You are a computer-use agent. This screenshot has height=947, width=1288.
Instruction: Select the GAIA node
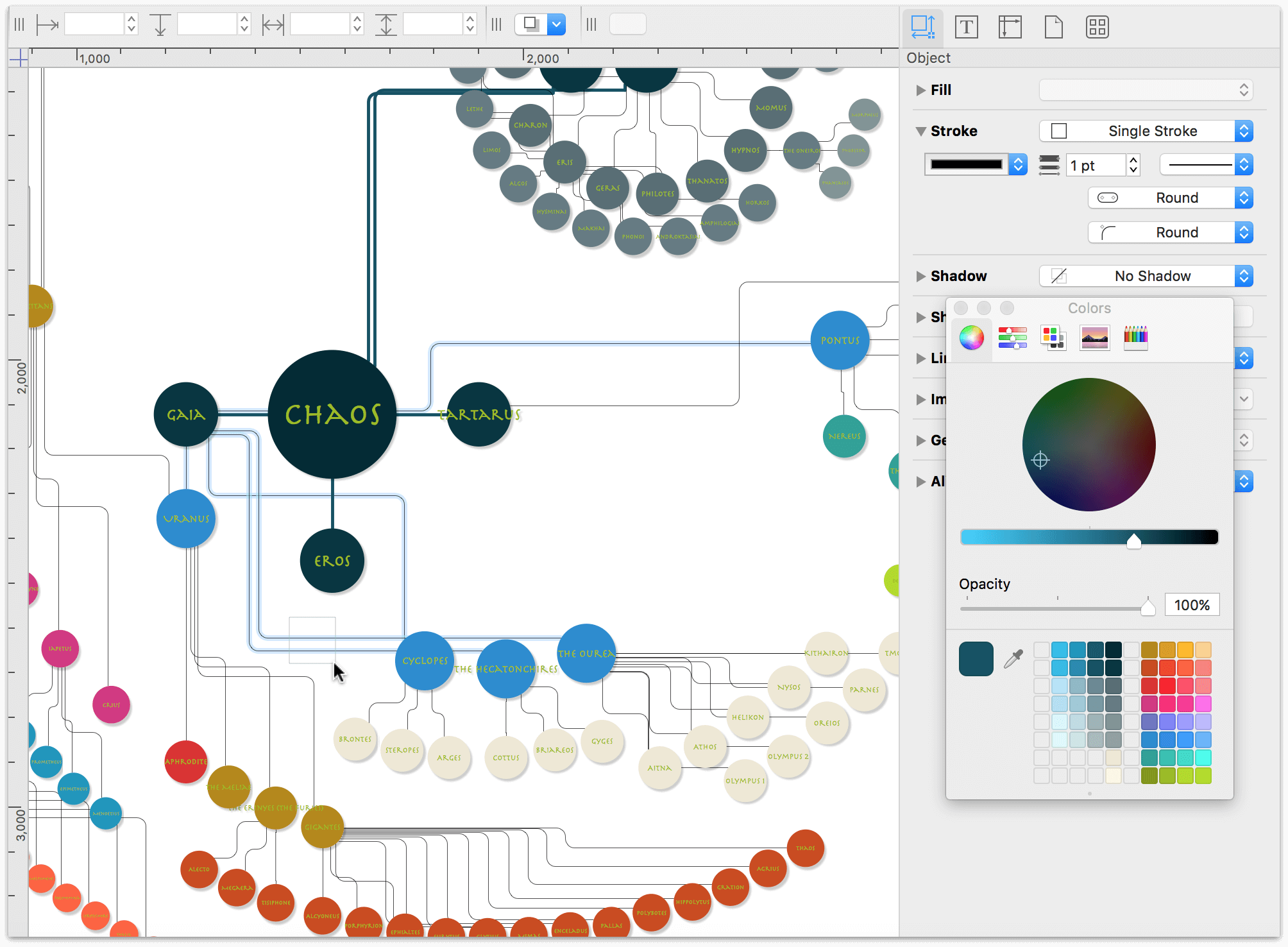[x=186, y=414]
